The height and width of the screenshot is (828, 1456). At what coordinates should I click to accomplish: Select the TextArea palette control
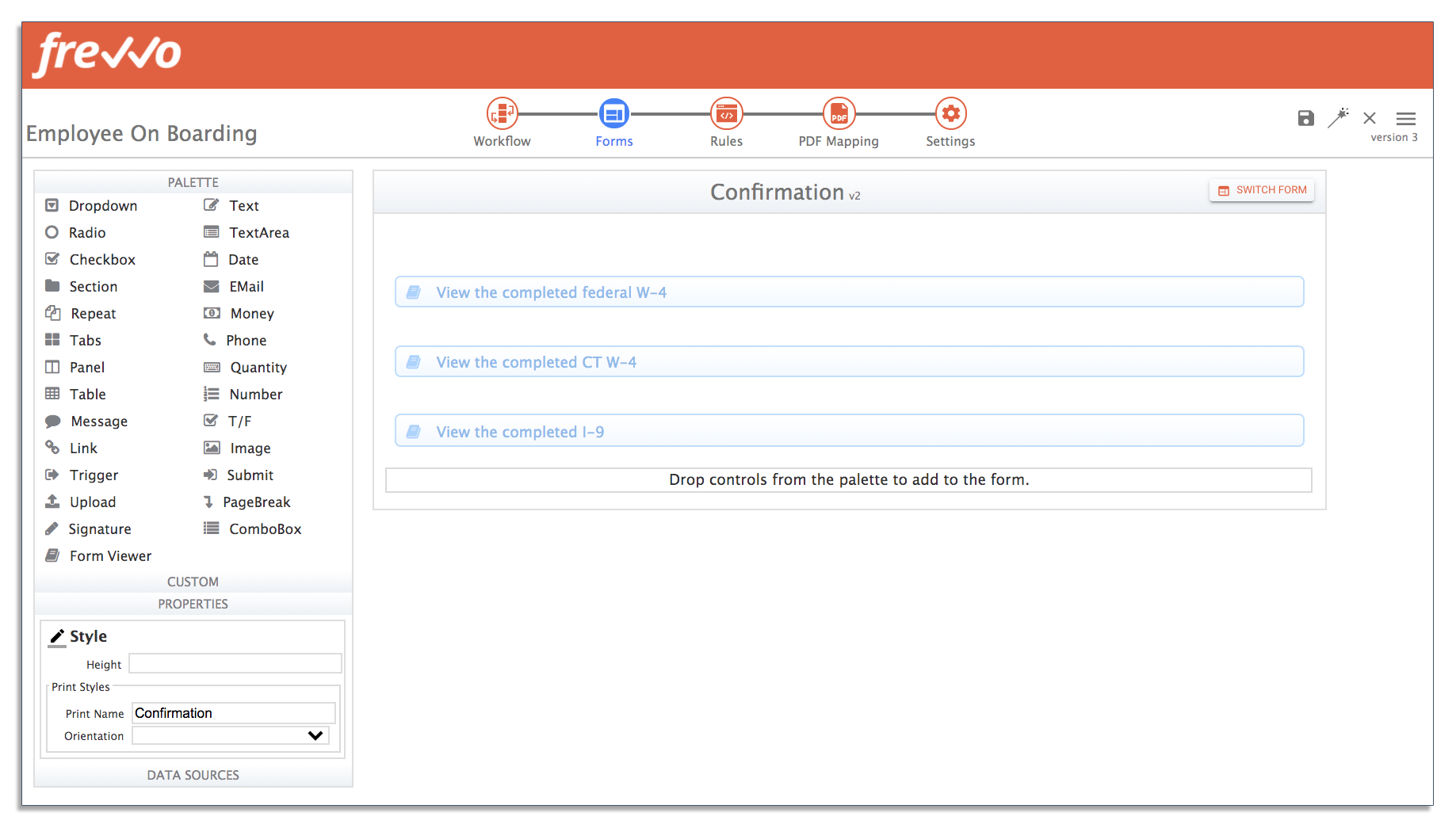pyautogui.click(x=246, y=233)
